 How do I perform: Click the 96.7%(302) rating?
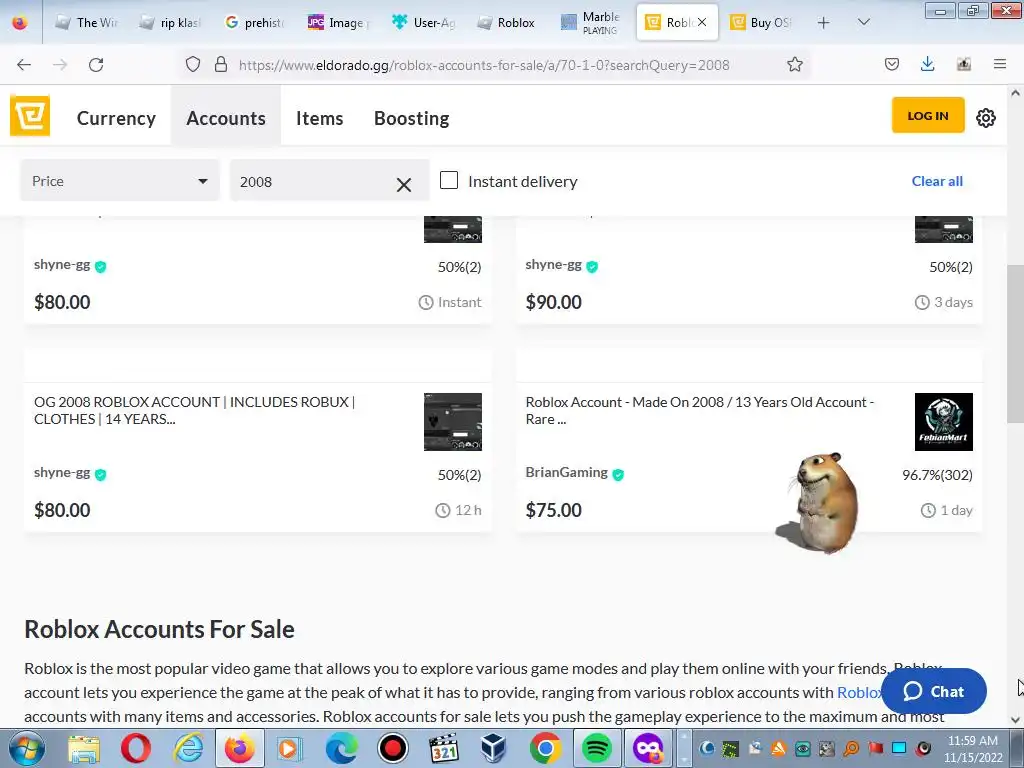[x=937, y=475]
